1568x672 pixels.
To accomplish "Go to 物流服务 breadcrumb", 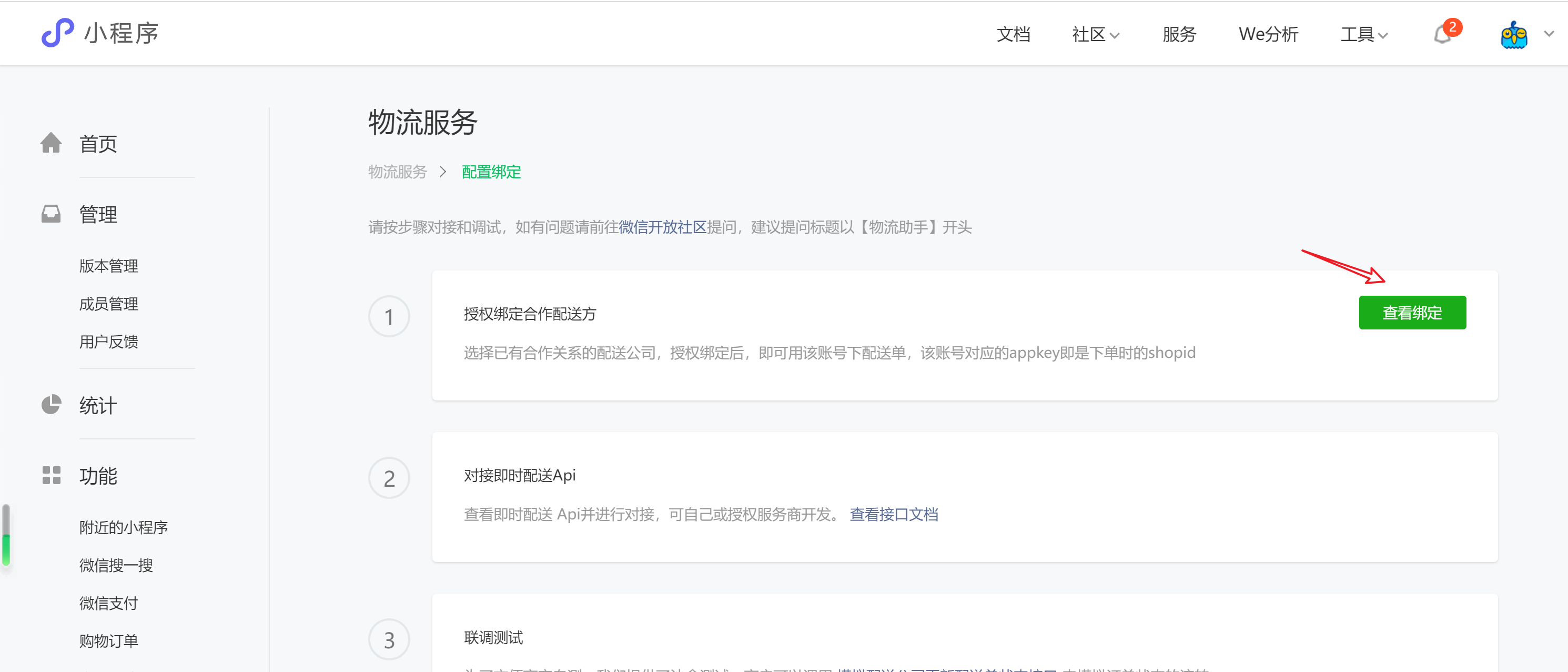I will 398,172.
